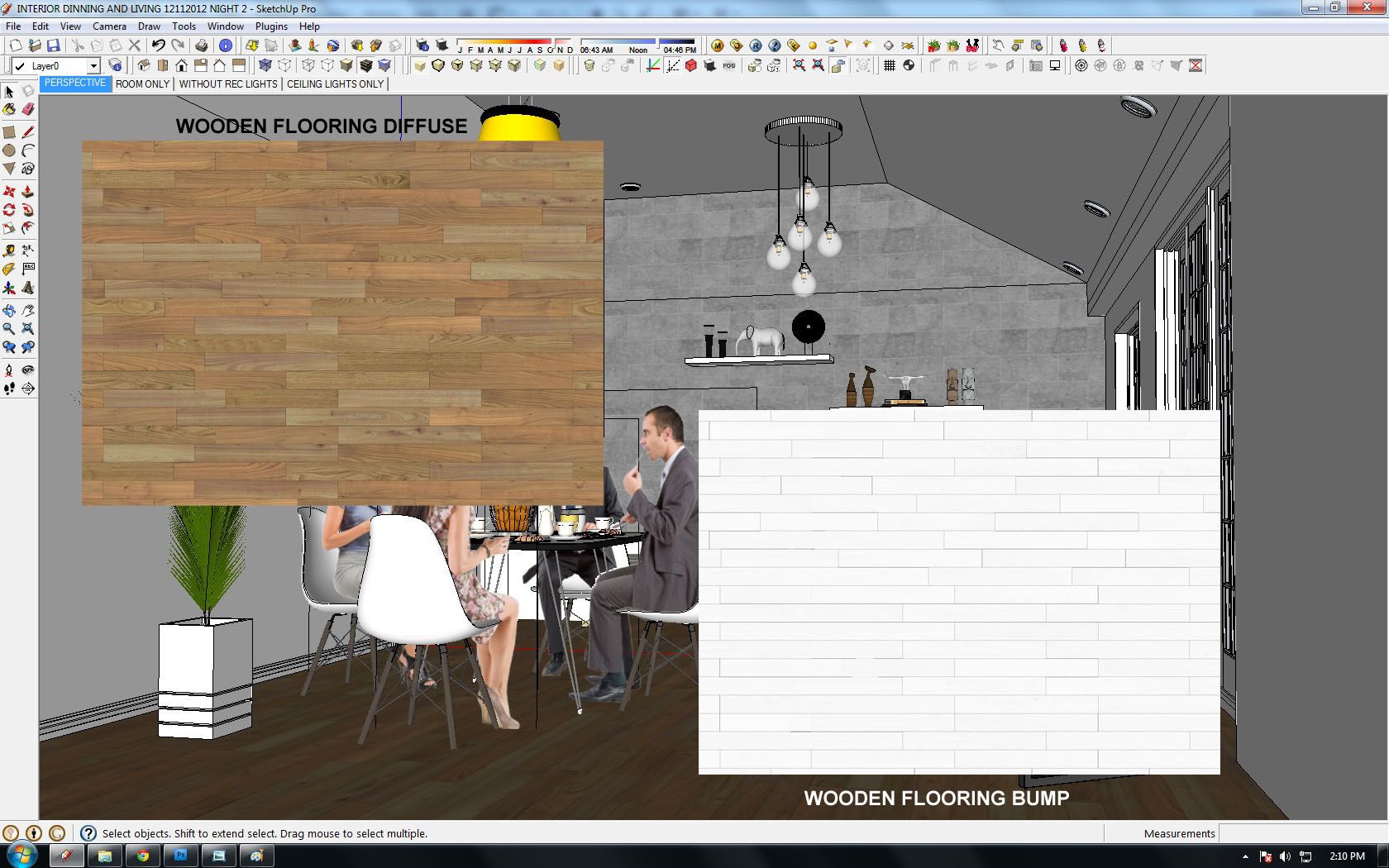Open Layer Manager icon next to Layer0
This screenshot has height=868, width=1389.
click(x=116, y=65)
